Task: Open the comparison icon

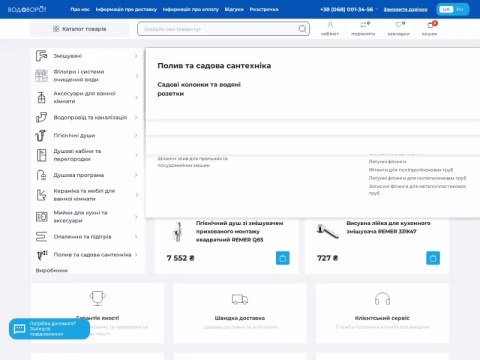Action: pos(364,25)
